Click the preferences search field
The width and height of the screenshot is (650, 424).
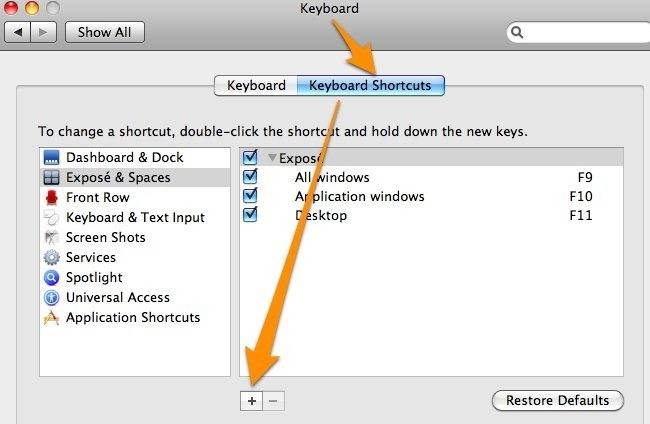pyautogui.click(x=578, y=32)
